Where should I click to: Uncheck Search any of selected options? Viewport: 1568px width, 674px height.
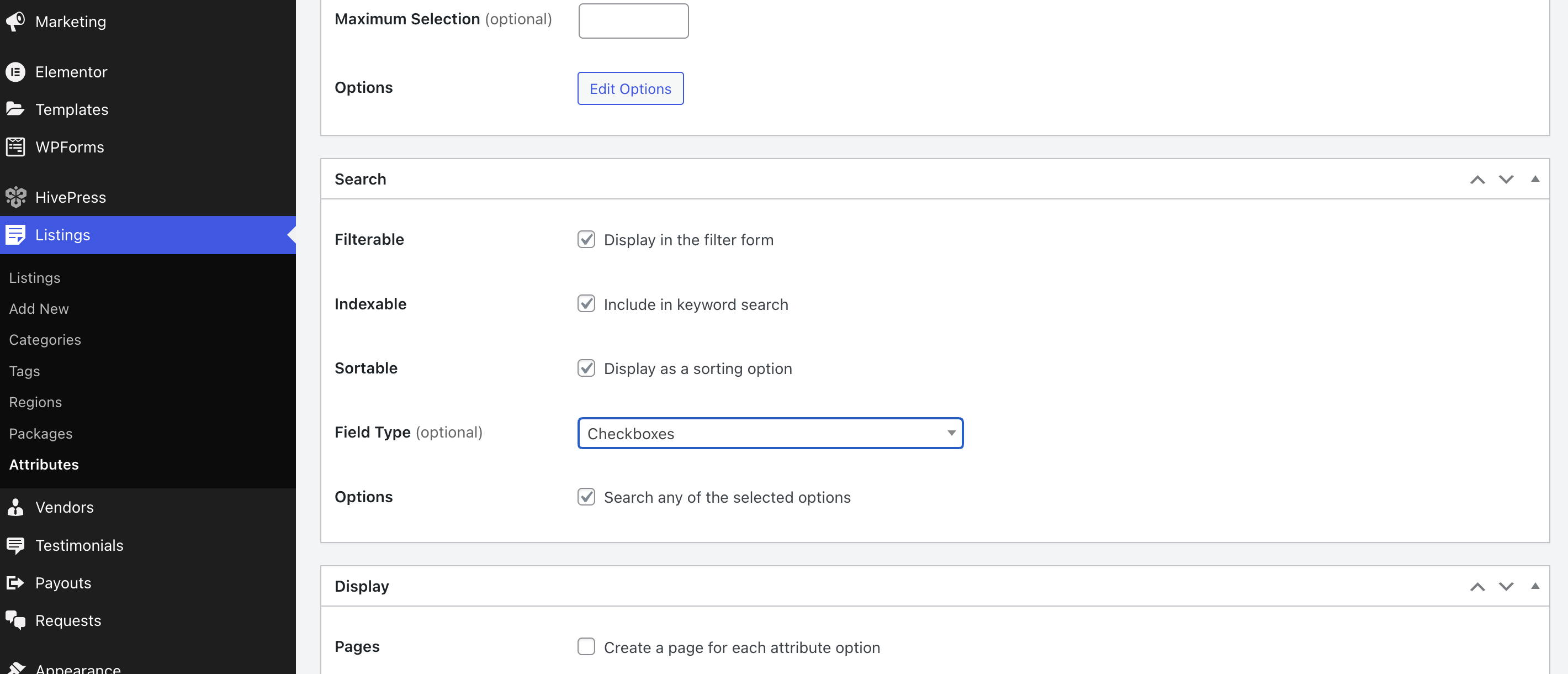pos(586,497)
